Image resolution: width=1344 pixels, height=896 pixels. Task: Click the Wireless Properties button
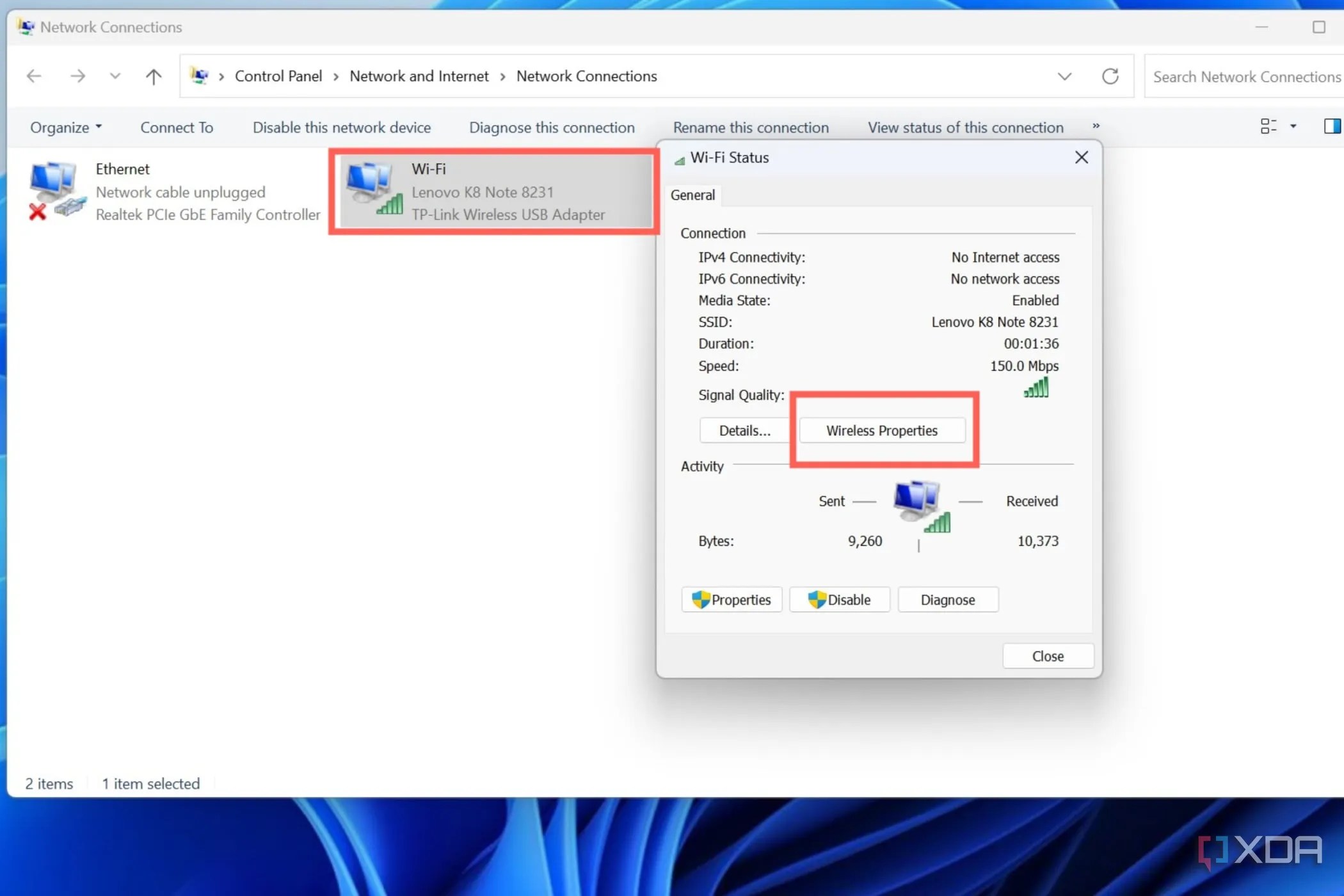[882, 430]
